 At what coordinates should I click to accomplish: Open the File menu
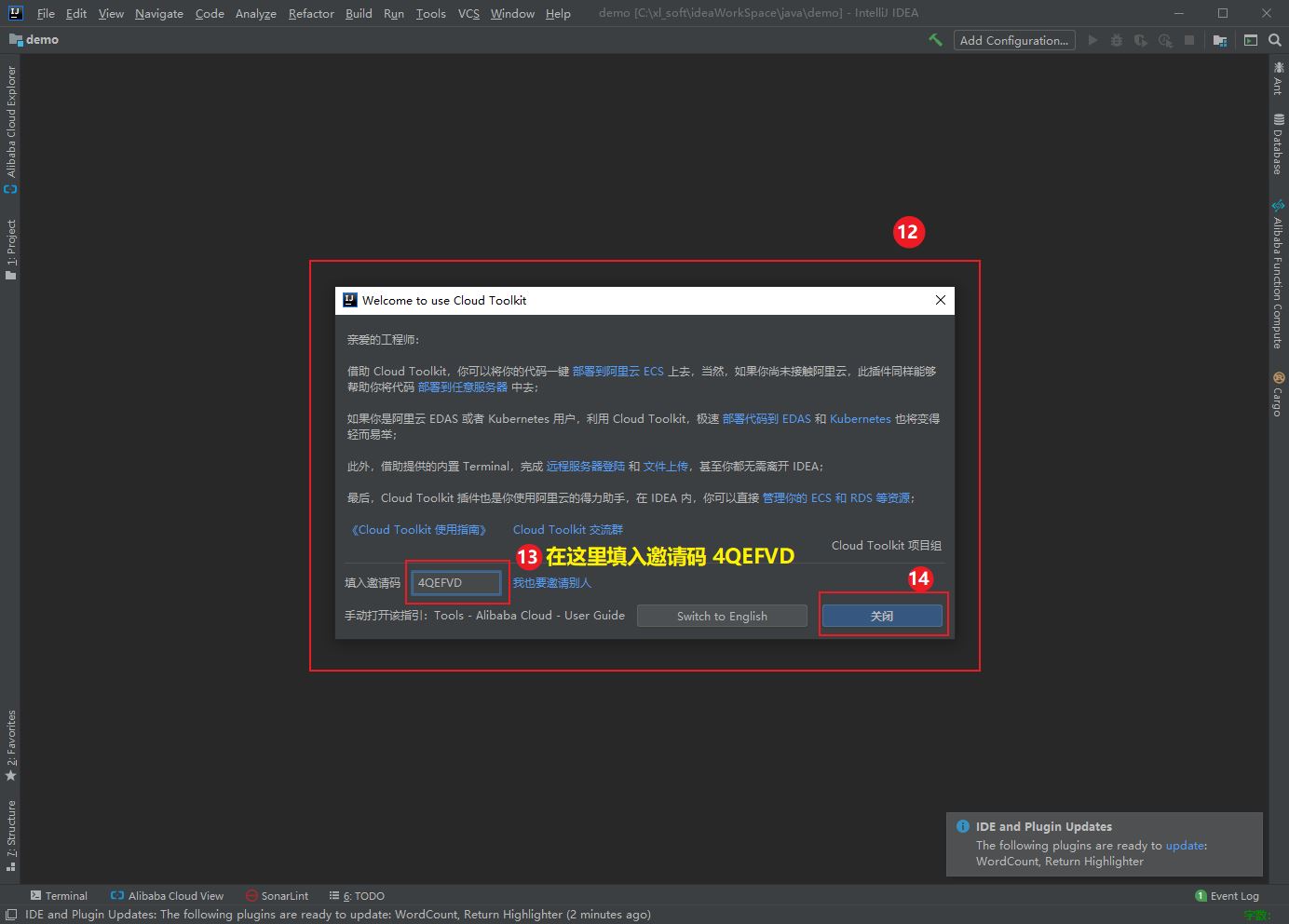(x=46, y=13)
